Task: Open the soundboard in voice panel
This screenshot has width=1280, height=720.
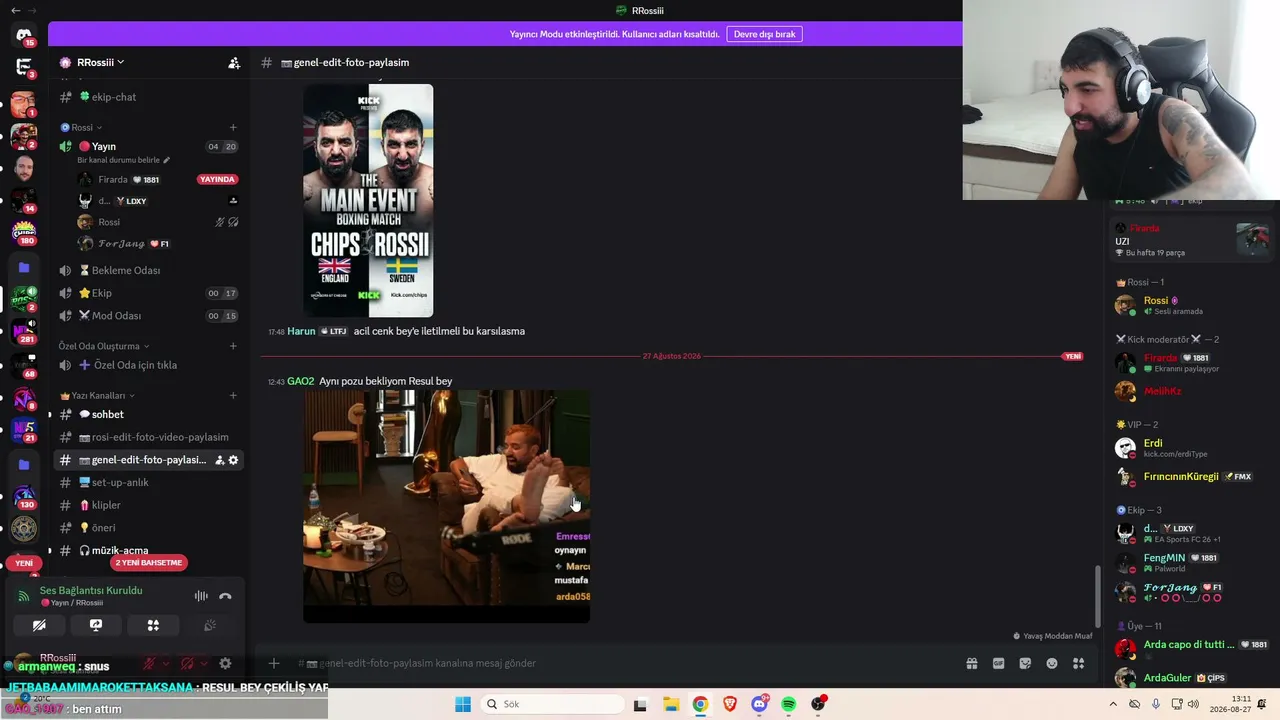Action: click(x=210, y=625)
